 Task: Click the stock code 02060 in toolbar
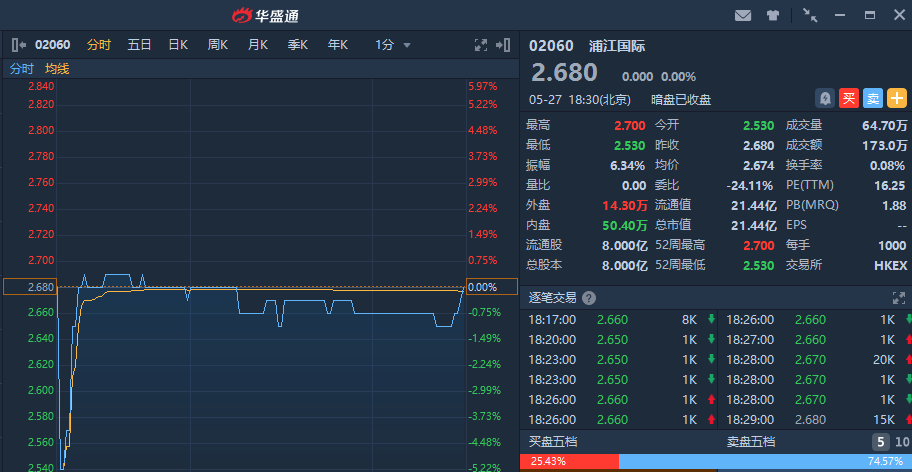pos(52,45)
